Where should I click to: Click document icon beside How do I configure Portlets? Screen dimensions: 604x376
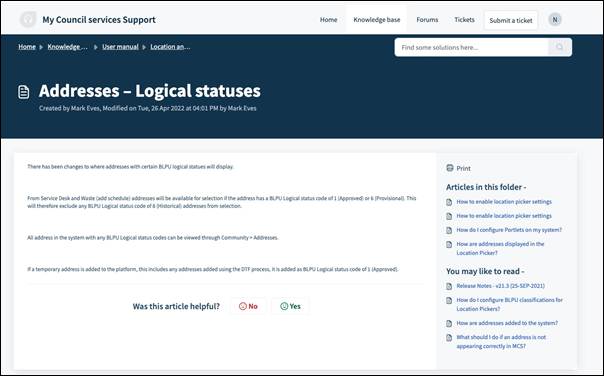pyautogui.click(x=449, y=230)
